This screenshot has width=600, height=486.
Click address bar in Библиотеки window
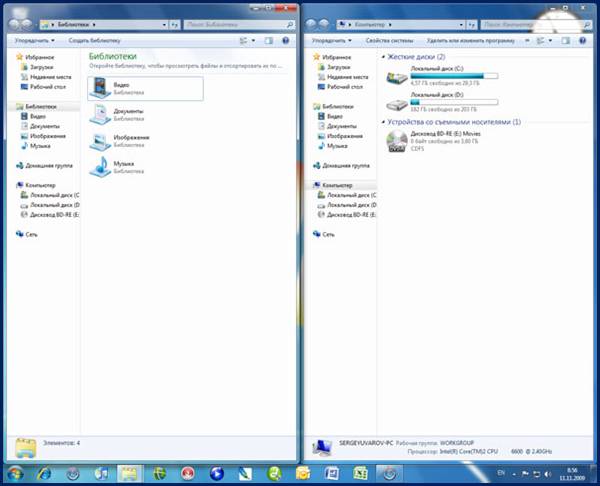[104, 24]
